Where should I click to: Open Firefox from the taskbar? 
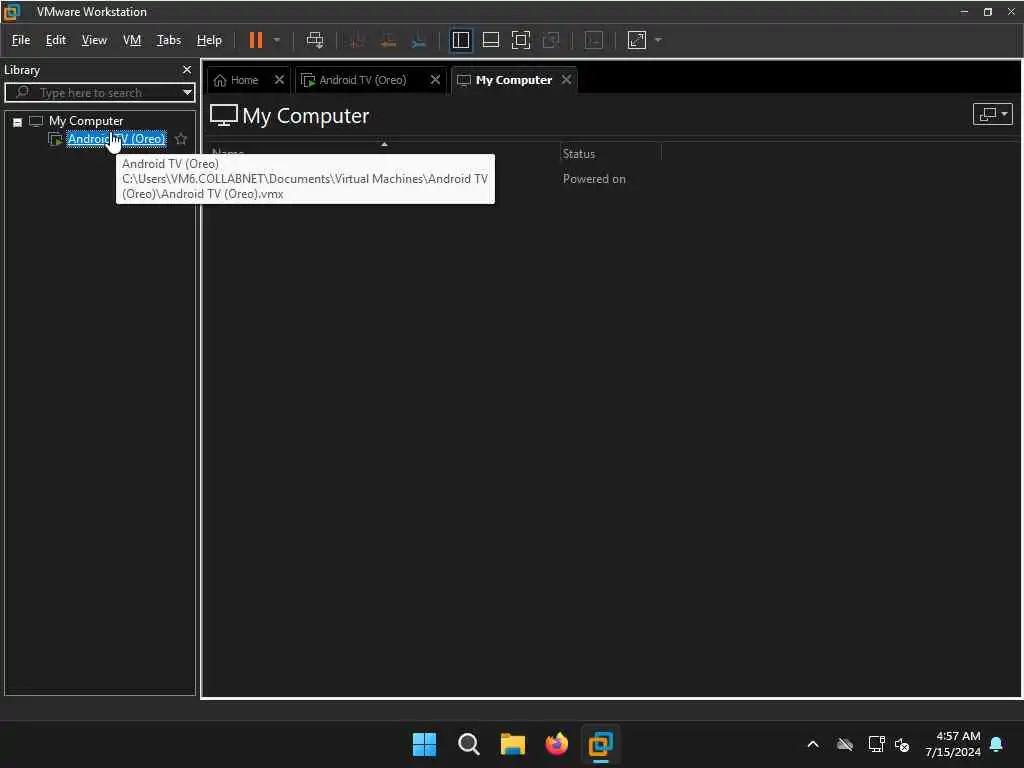tap(556, 744)
